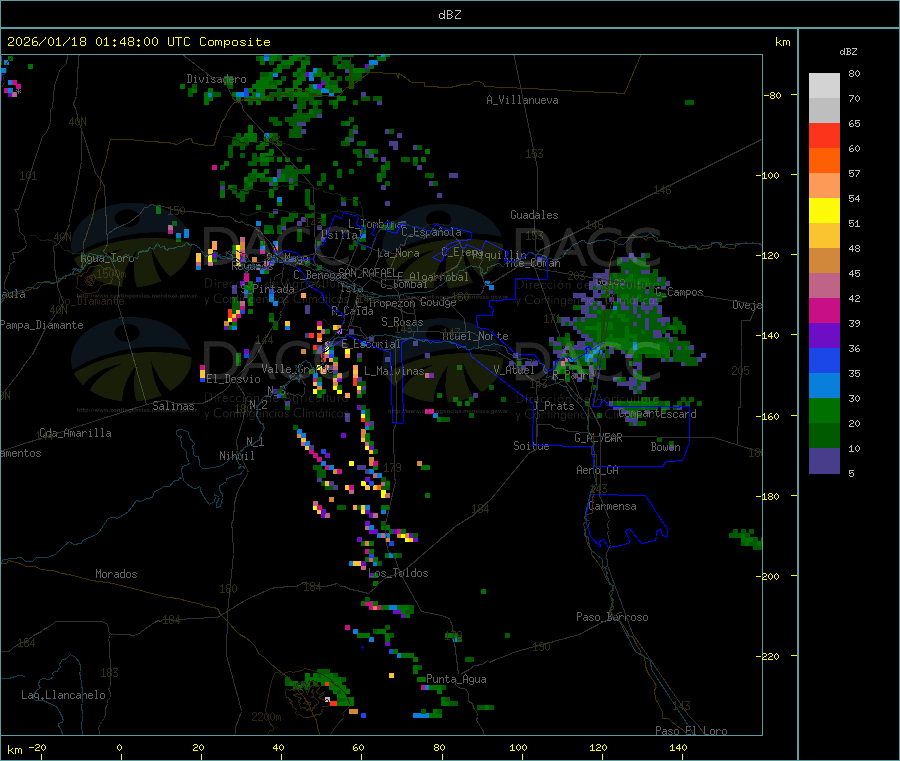Click the S_Rosas map label

[402, 322]
